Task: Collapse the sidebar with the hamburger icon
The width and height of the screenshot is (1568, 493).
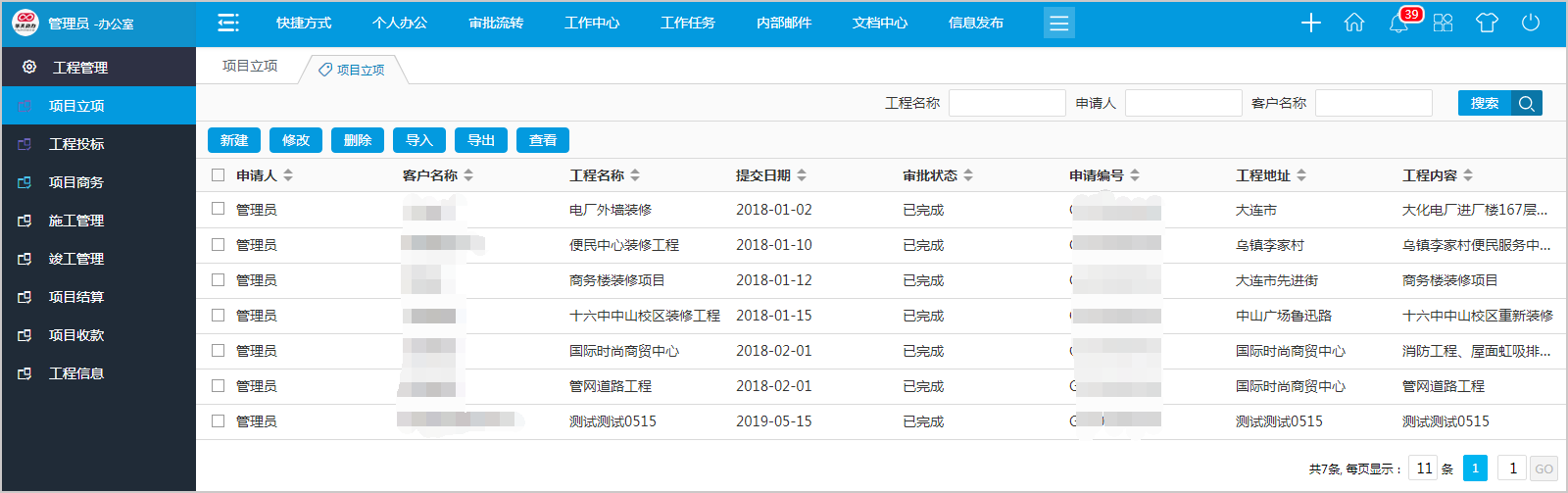Action: point(228,23)
